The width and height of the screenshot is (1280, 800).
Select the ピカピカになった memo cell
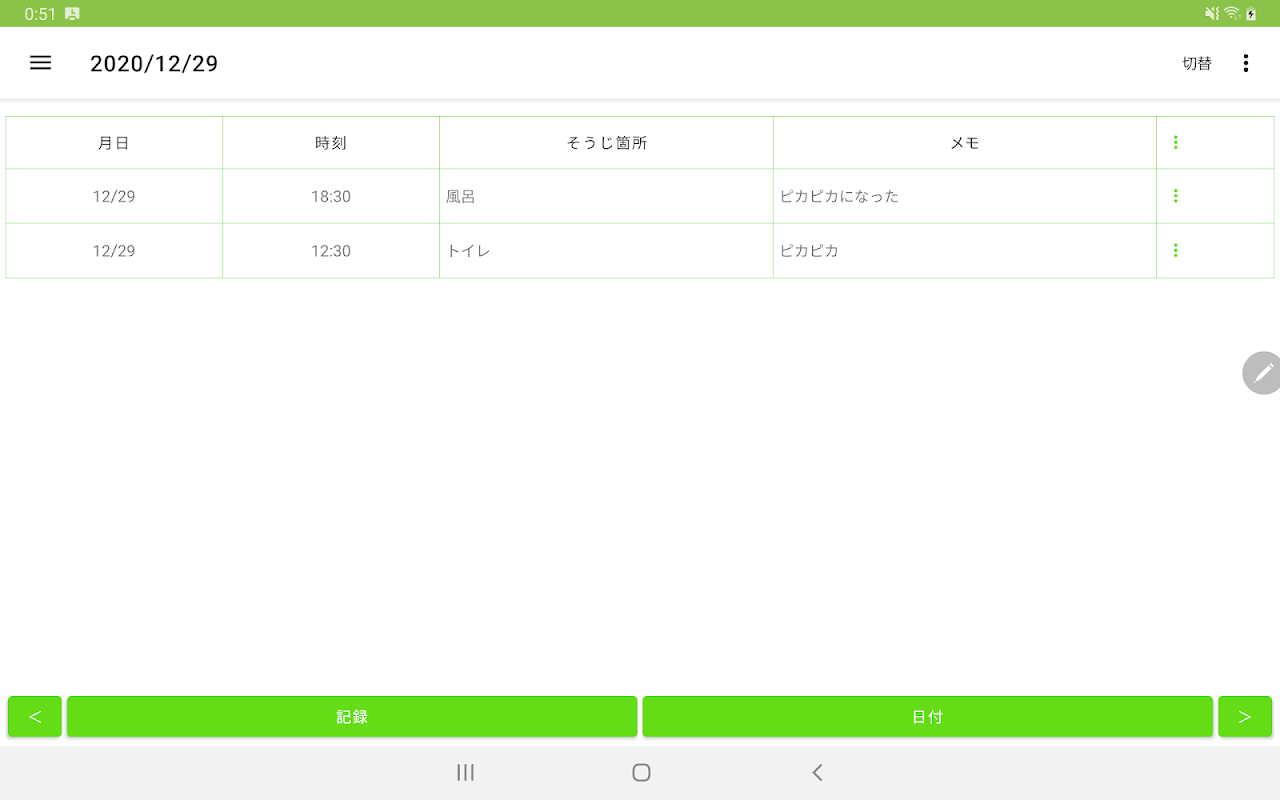click(x=965, y=196)
